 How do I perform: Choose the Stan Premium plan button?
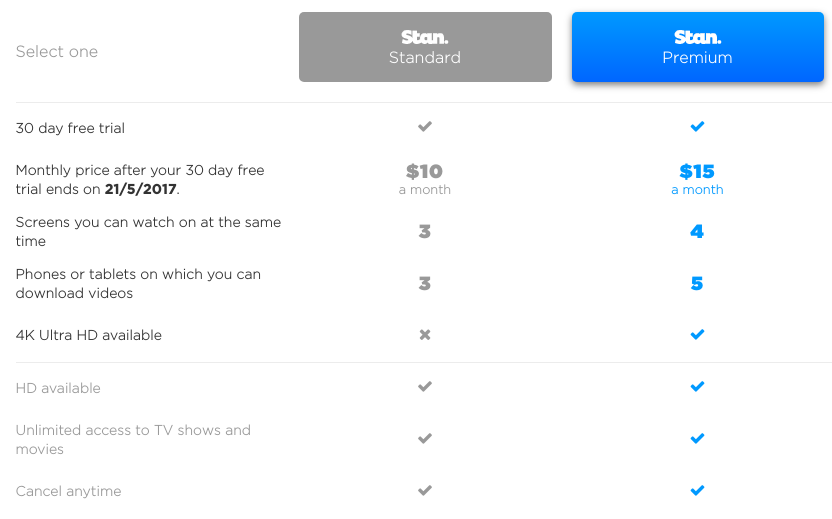(x=697, y=47)
